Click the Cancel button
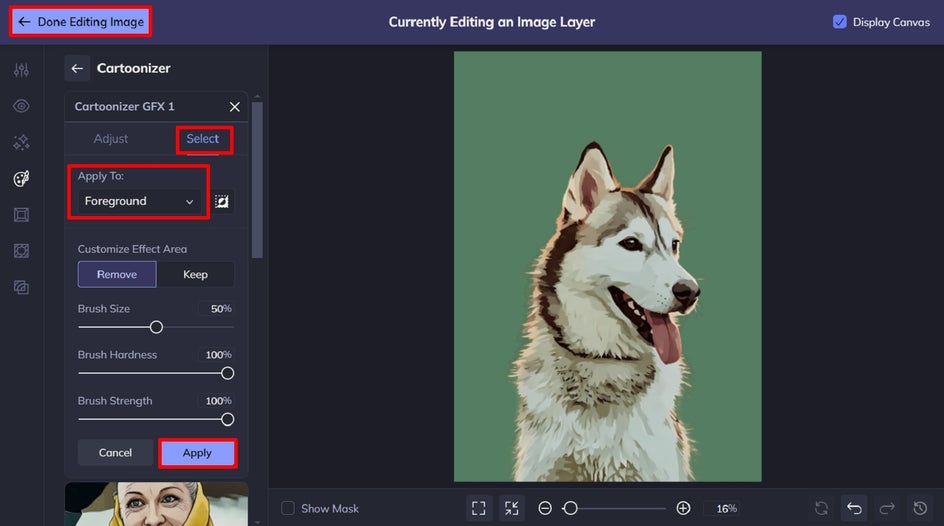Viewport: 944px width, 526px height. pos(115,453)
